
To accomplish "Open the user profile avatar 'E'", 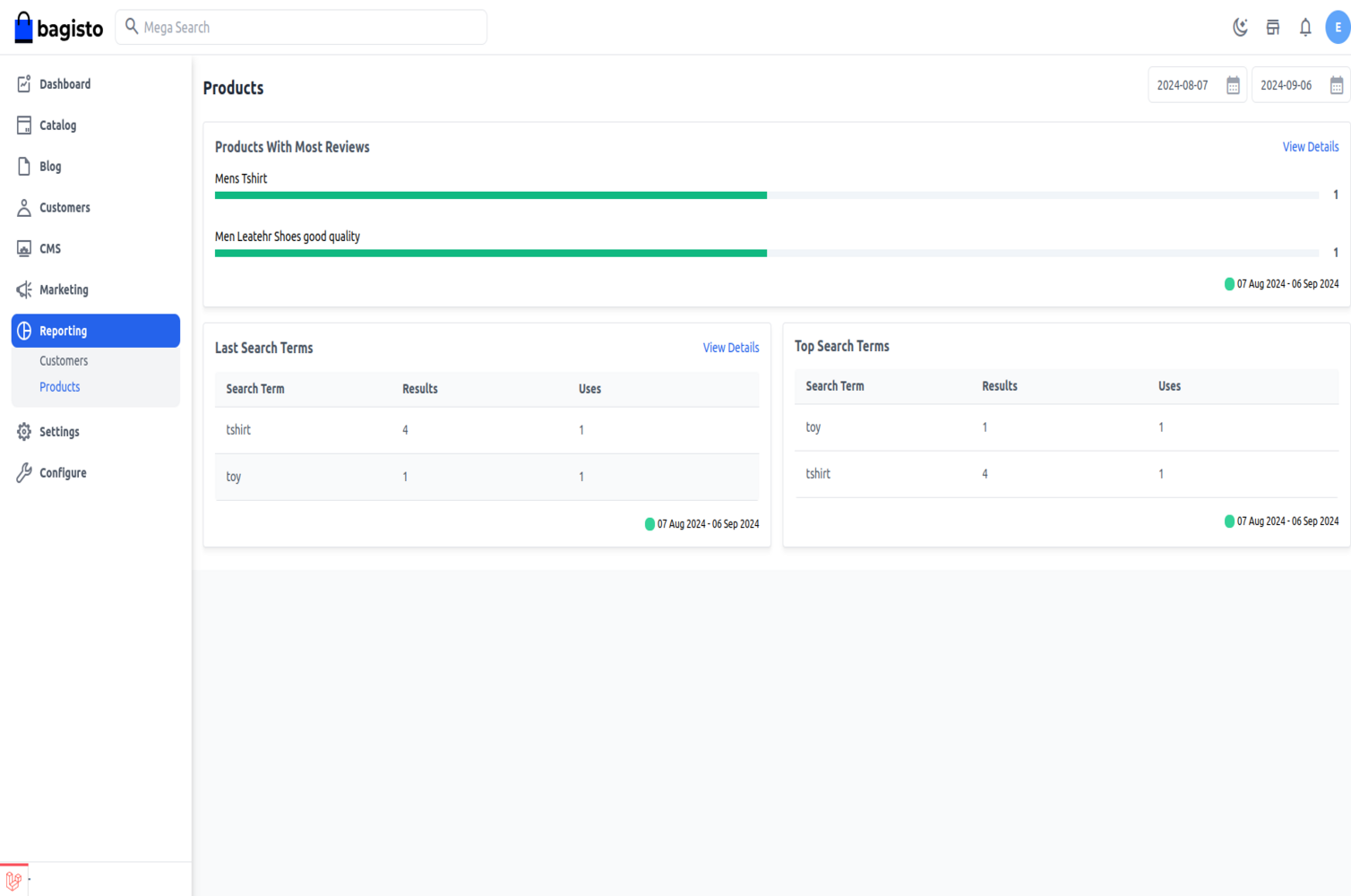I will click(1337, 28).
